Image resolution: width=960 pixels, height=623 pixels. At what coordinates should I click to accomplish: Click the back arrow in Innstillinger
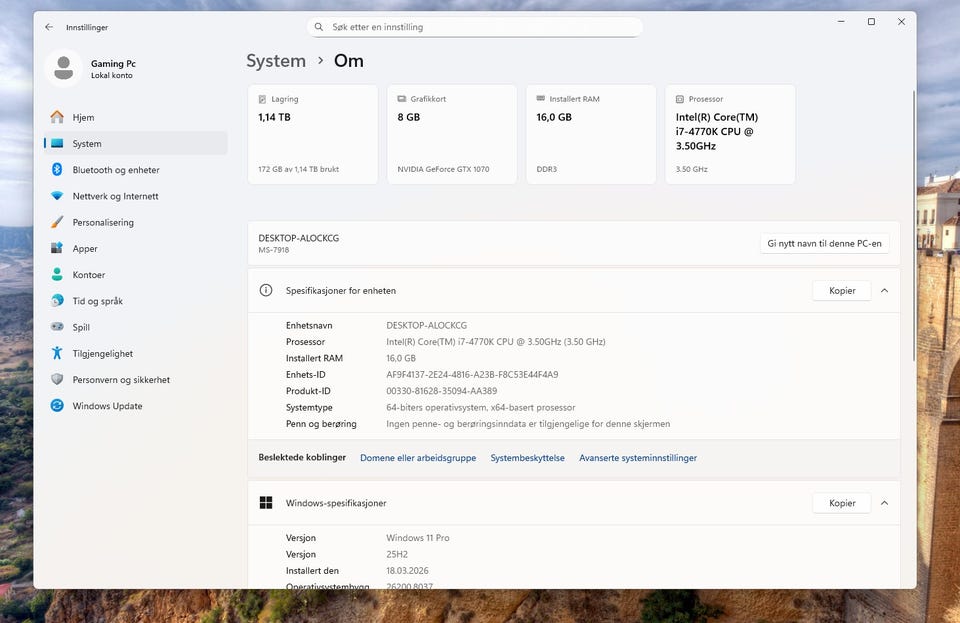[49, 27]
